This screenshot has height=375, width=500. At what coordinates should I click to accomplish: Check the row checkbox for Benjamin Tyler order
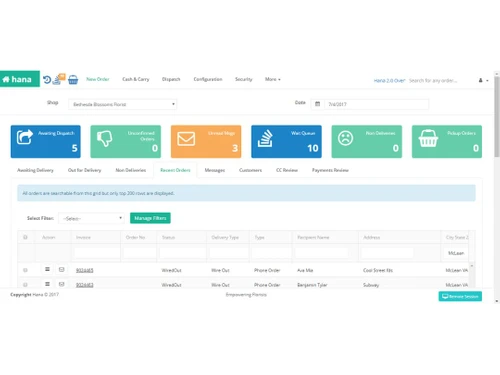click(x=25, y=285)
